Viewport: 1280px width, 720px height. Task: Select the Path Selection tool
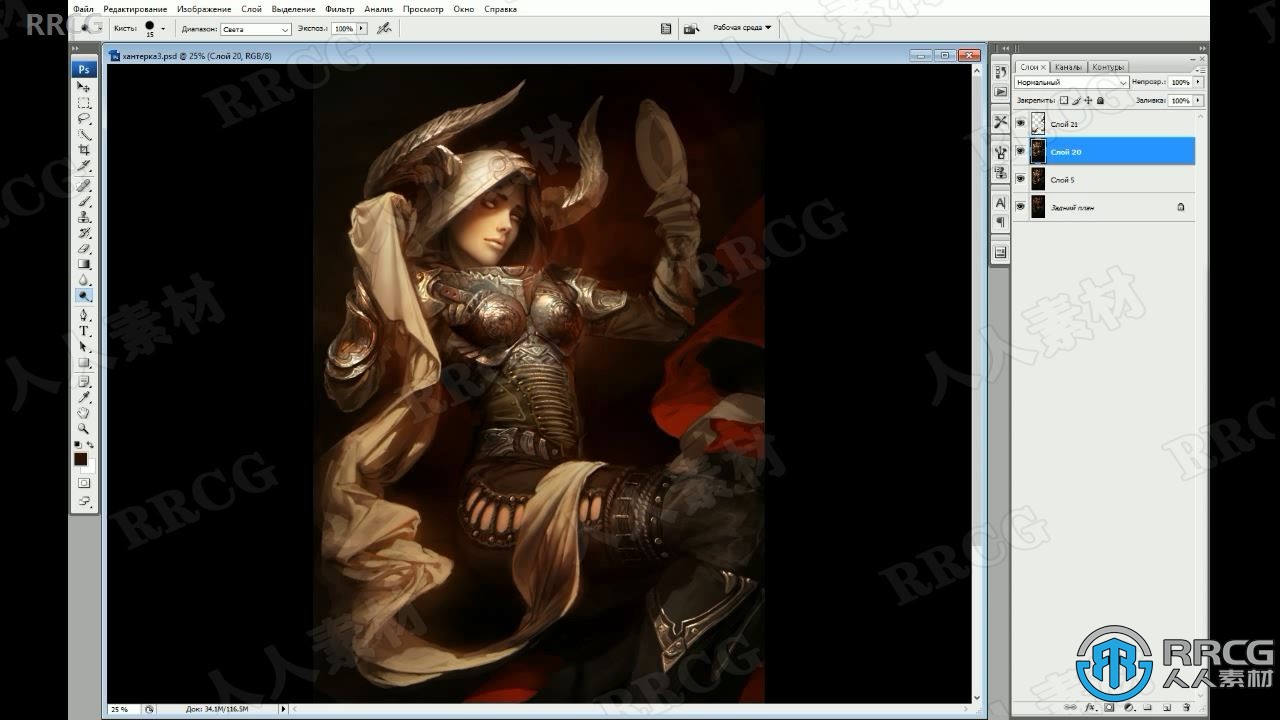(84, 347)
